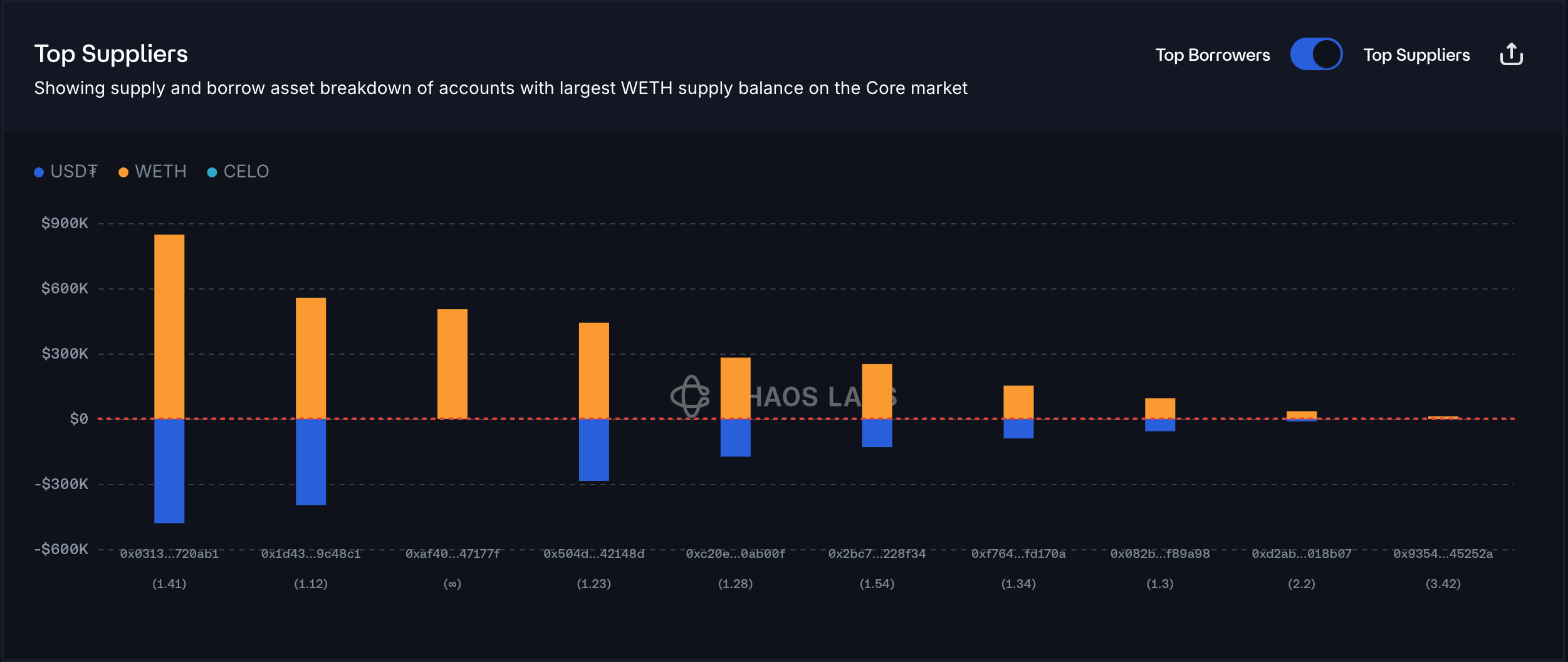Click the orange WETH legend dot
This screenshot has height=662, width=1568.
click(x=123, y=172)
